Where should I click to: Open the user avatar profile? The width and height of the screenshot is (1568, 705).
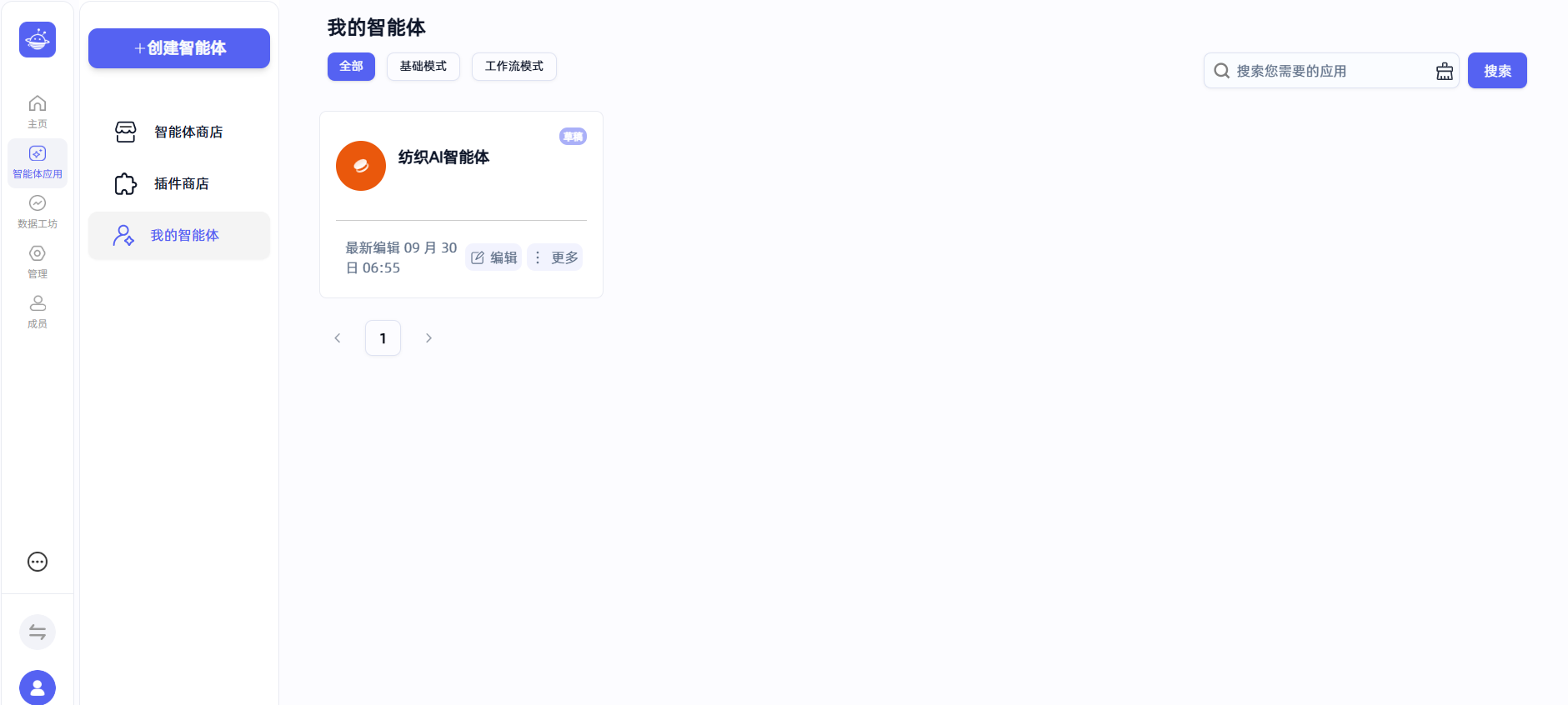pyautogui.click(x=38, y=687)
